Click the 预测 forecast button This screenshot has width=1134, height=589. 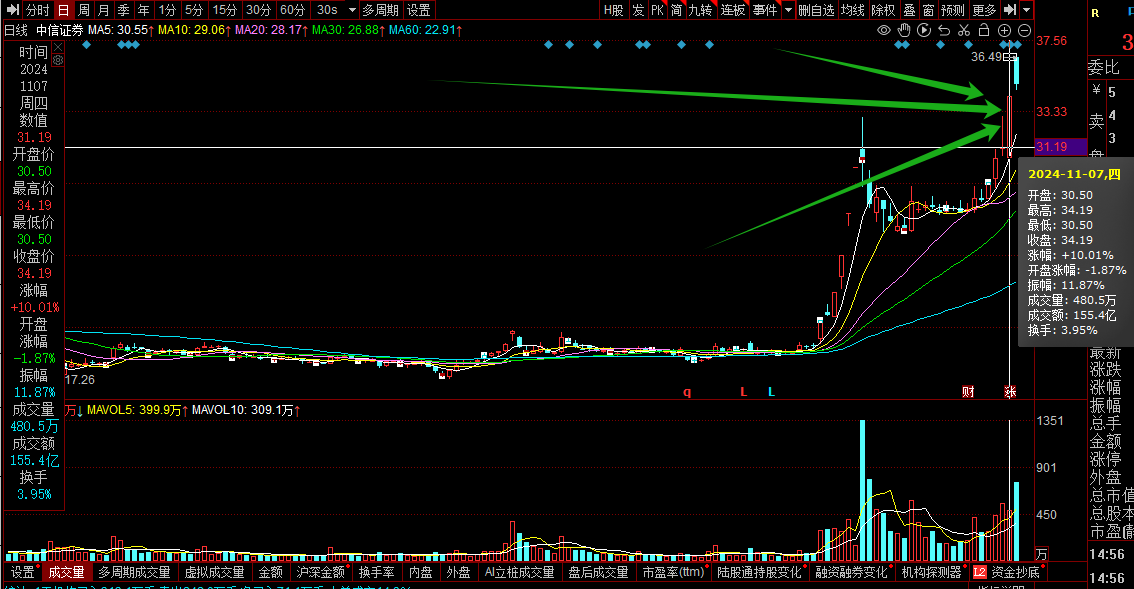(952, 10)
